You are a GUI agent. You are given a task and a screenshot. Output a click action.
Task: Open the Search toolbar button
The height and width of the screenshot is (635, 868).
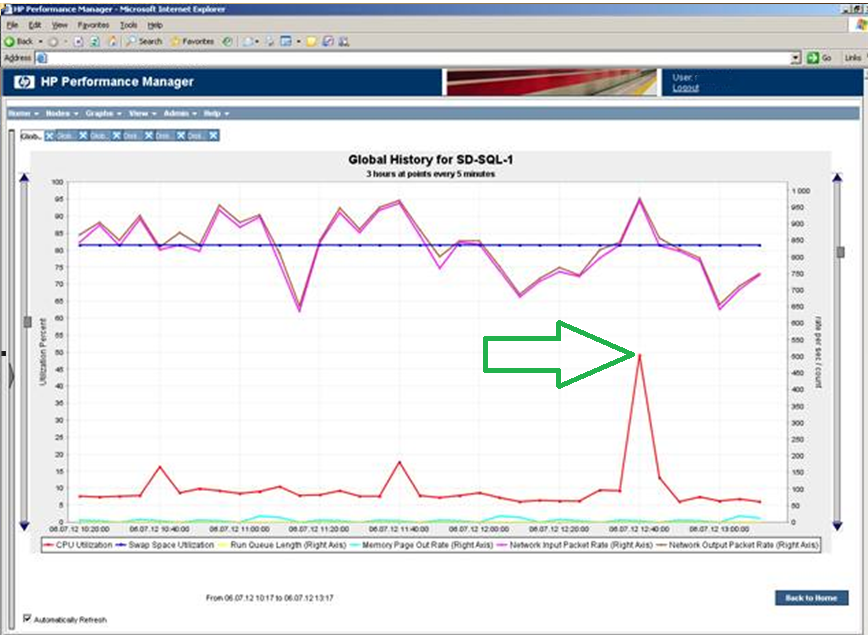pyautogui.click(x=144, y=42)
